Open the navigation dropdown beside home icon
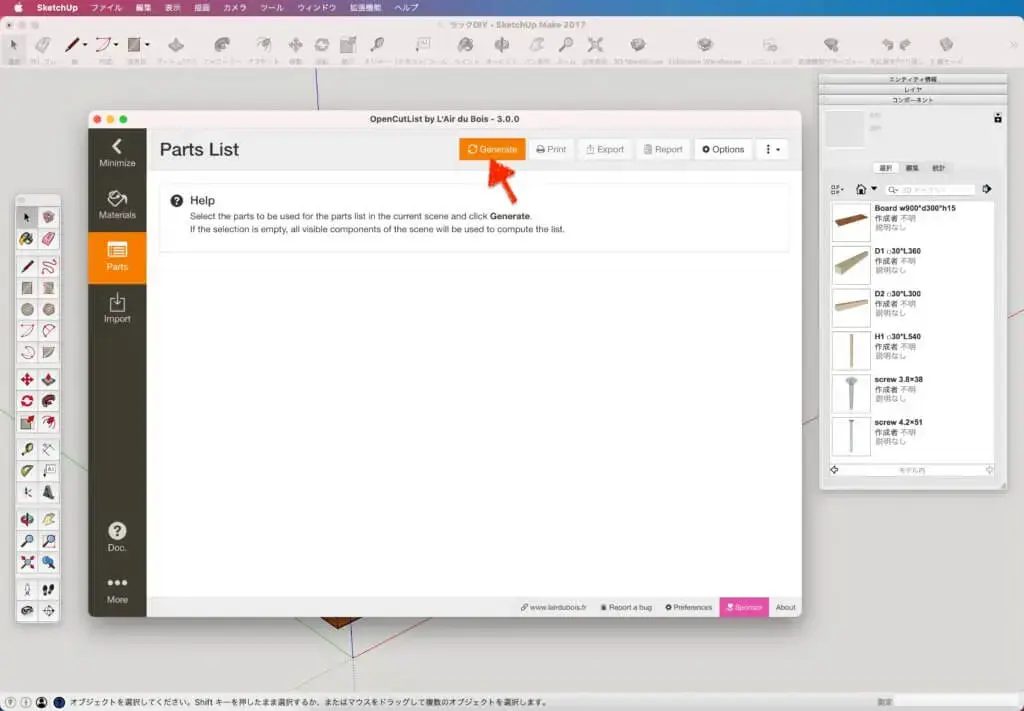The width and height of the screenshot is (1024, 711). pyautogui.click(x=874, y=189)
